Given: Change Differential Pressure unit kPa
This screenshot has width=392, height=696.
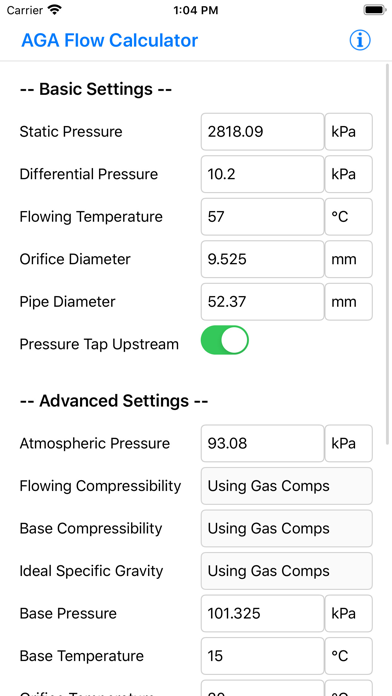Looking at the screenshot, I should pos(348,174).
